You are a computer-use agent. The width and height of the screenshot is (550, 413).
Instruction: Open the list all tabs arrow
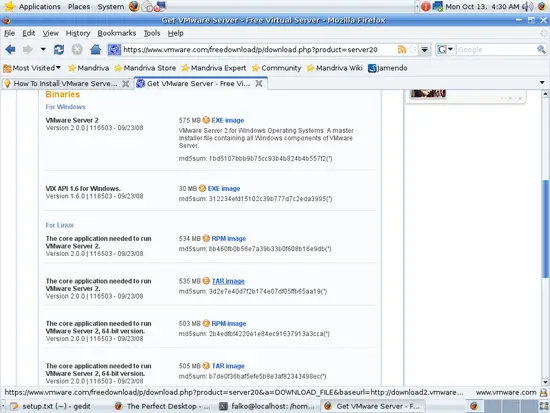point(542,83)
